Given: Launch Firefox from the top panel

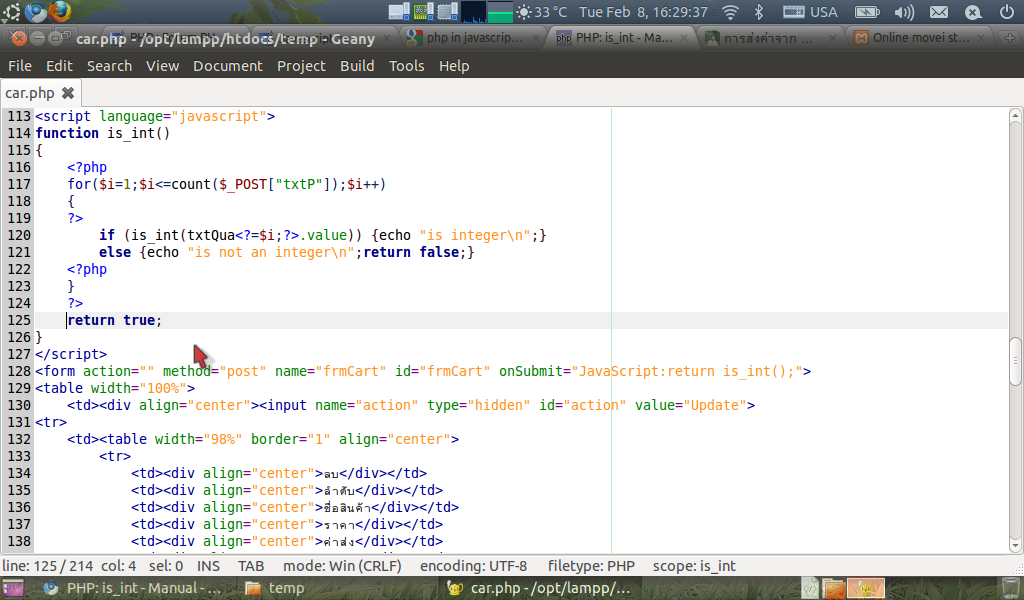Looking at the screenshot, I should tap(60, 11).
